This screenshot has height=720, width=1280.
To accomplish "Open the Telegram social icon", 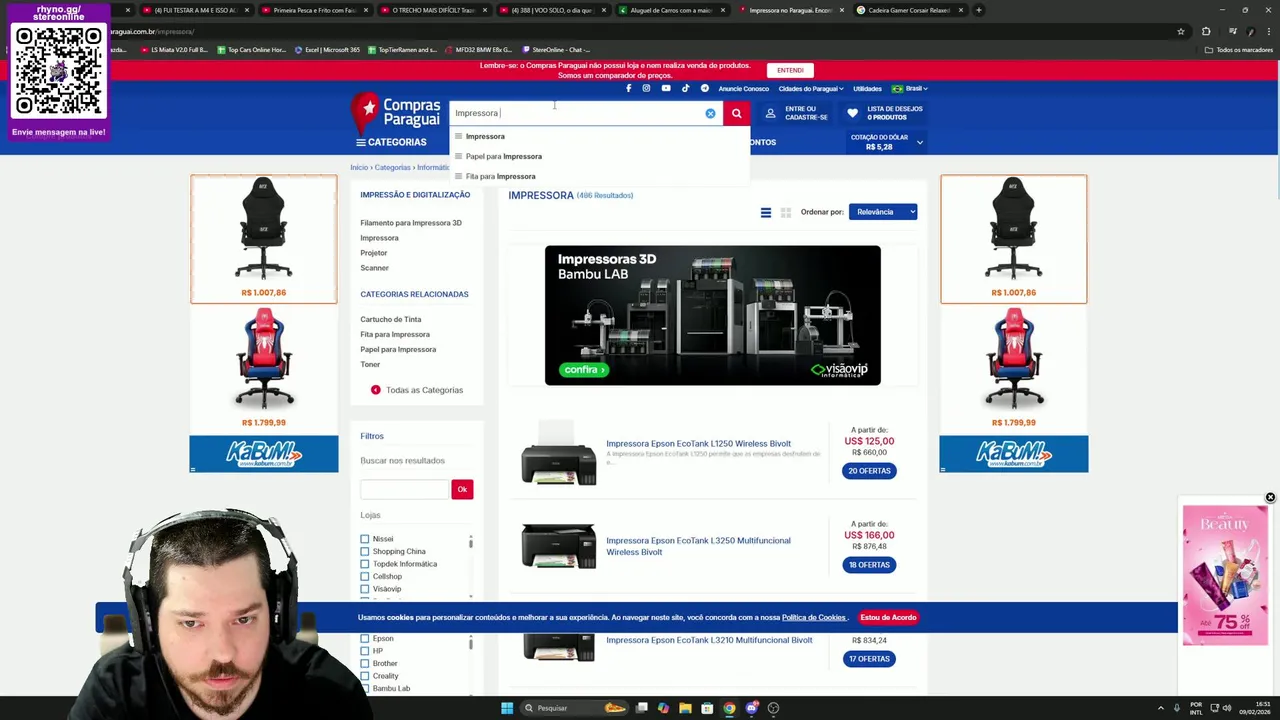I will tap(704, 88).
